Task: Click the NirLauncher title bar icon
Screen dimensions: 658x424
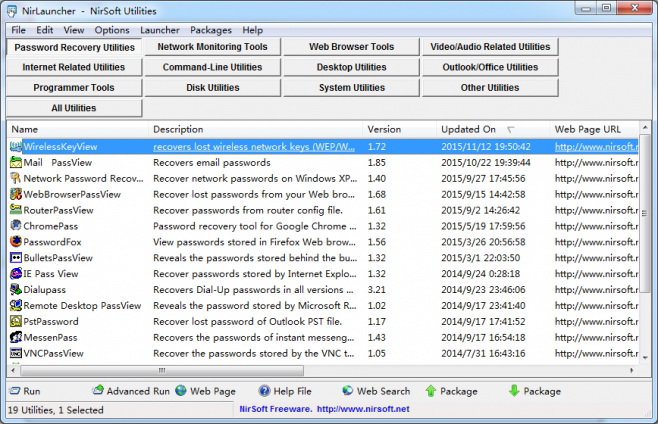Action: pyautogui.click(x=12, y=11)
